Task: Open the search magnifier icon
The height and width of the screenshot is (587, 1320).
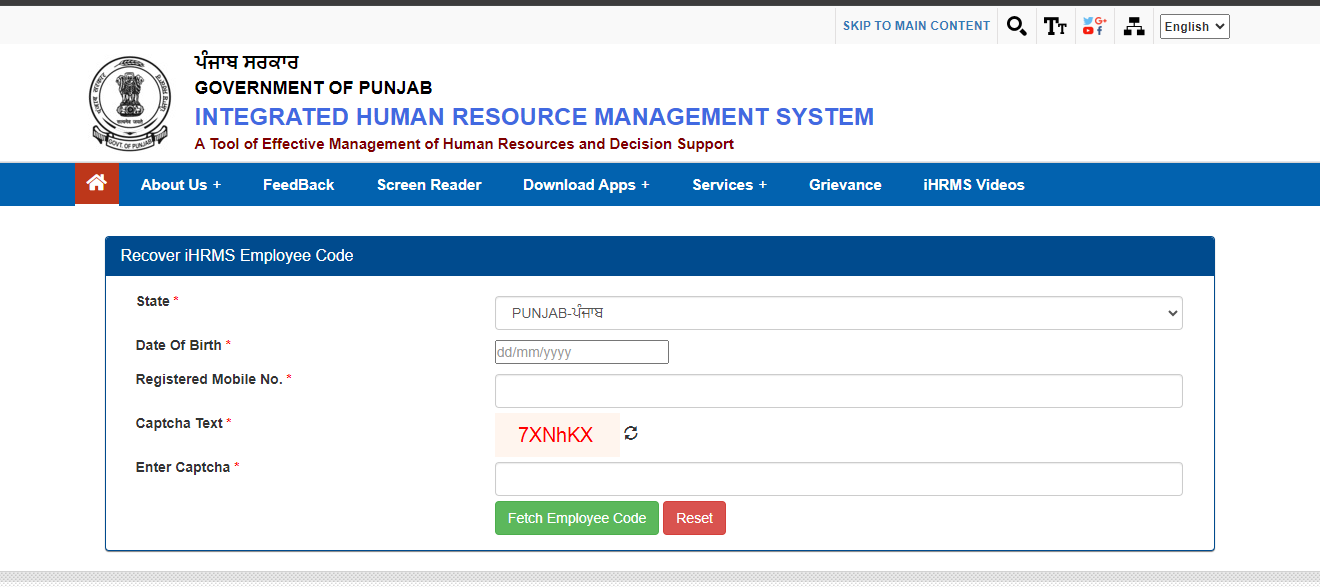Action: tap(1017, 27)
